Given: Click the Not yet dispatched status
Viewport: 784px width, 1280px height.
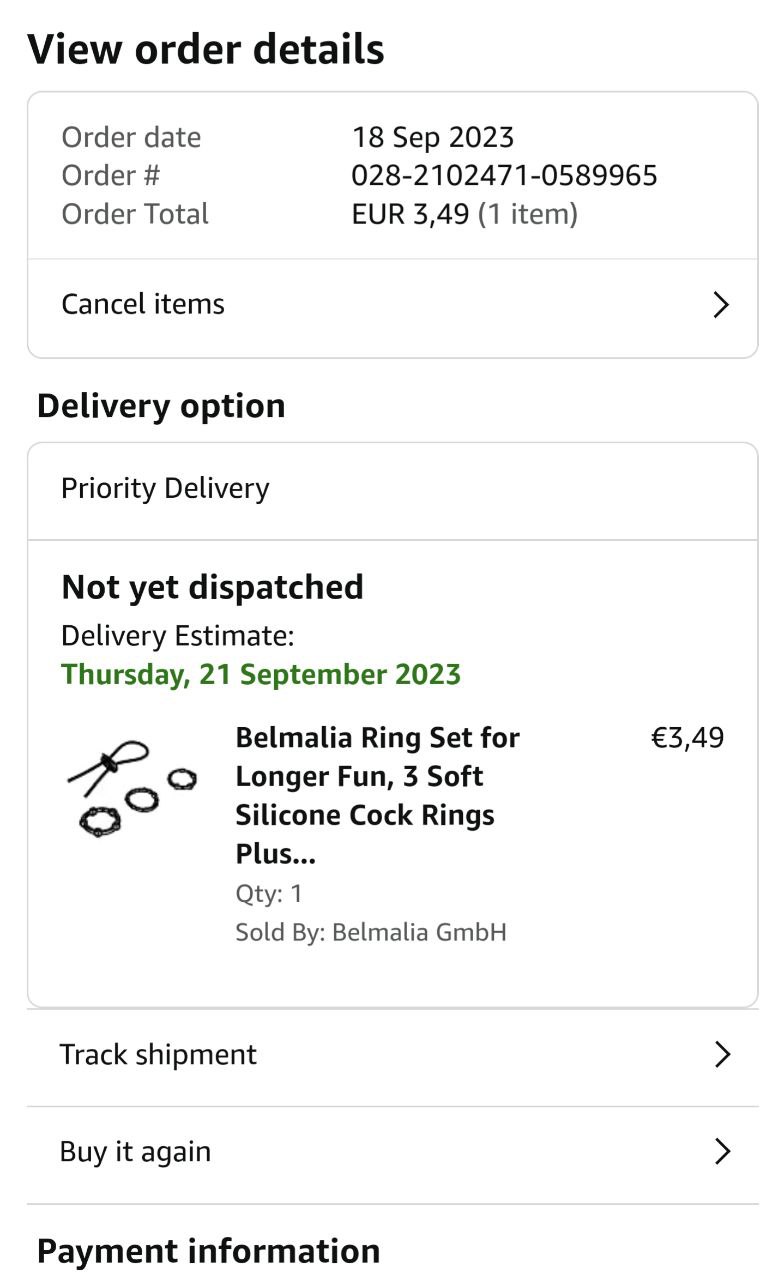Looking at the screenshot, I should [x=212, y=587].
